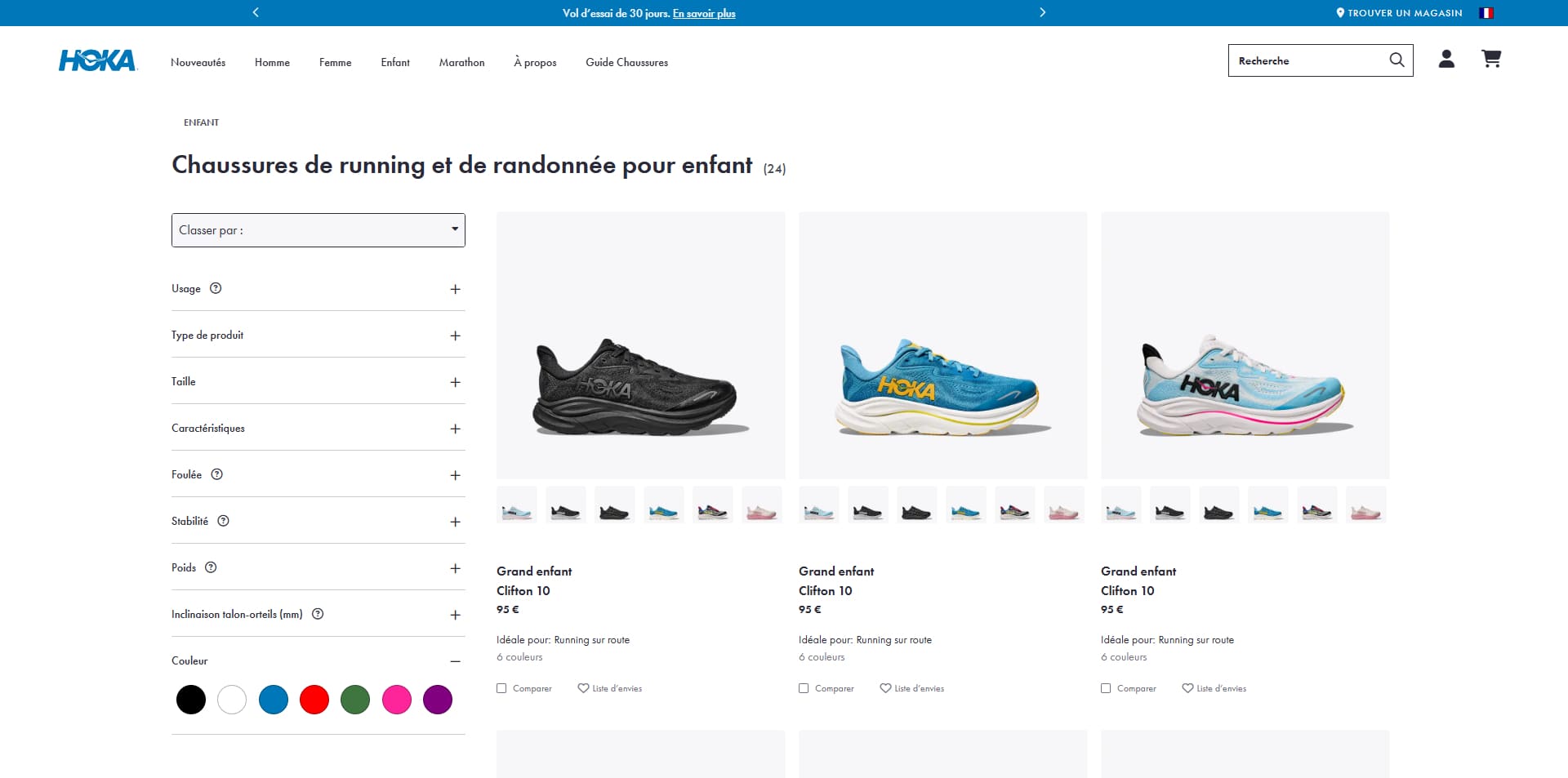This screenshot has width=1568, height=778.
Task: Open store locator pin icon
Action: click(x=1340, y=13)
